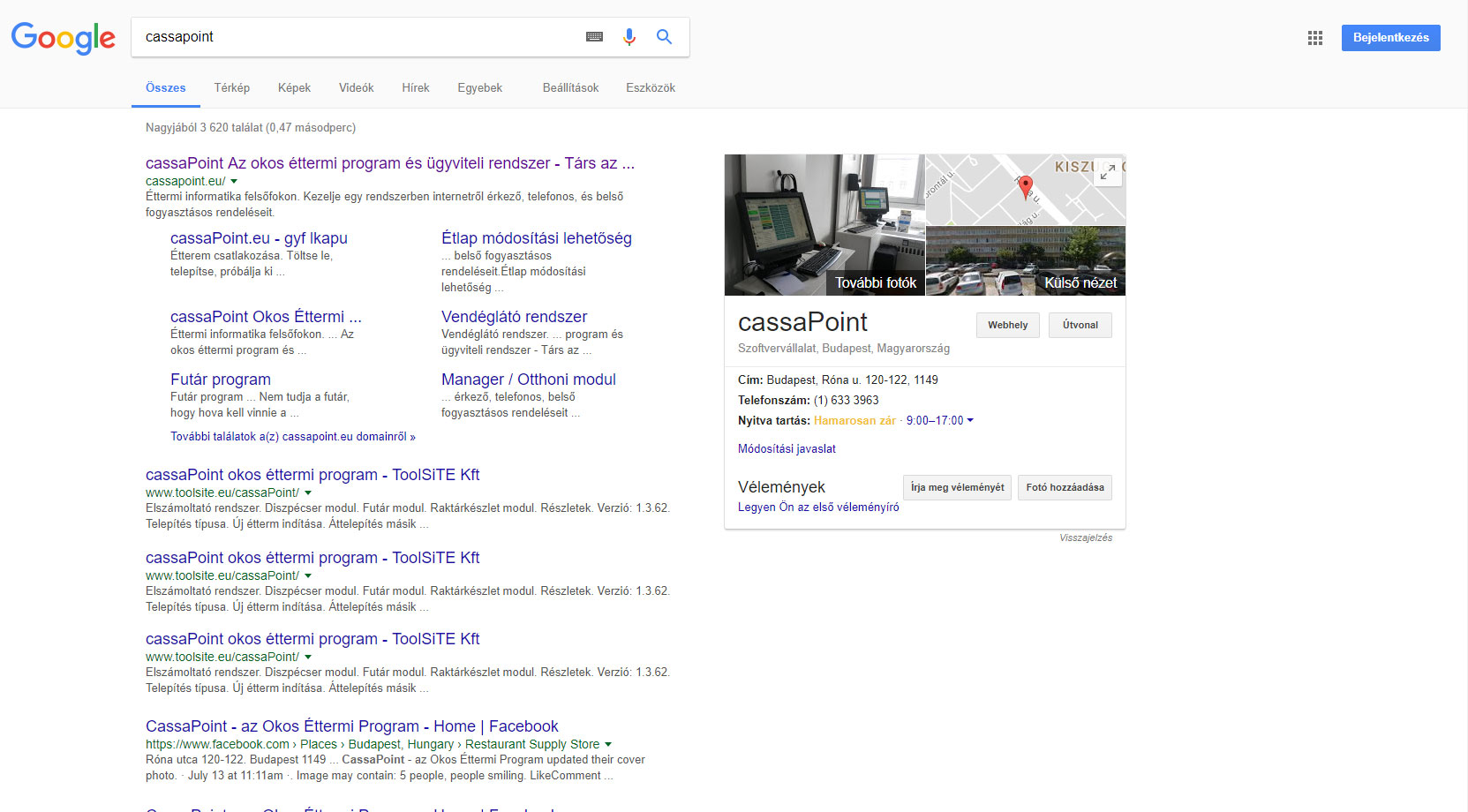This screenshot has width=1468, height=812.
Task: Open the on-screen keyboard icon
Action: 594,37
